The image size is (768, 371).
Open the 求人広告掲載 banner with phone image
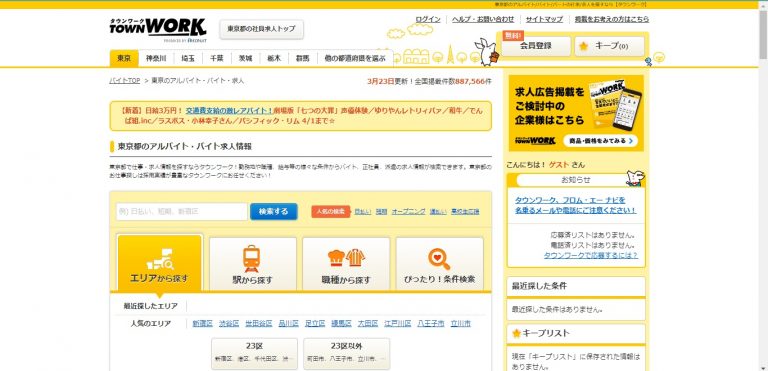point(576,113)
